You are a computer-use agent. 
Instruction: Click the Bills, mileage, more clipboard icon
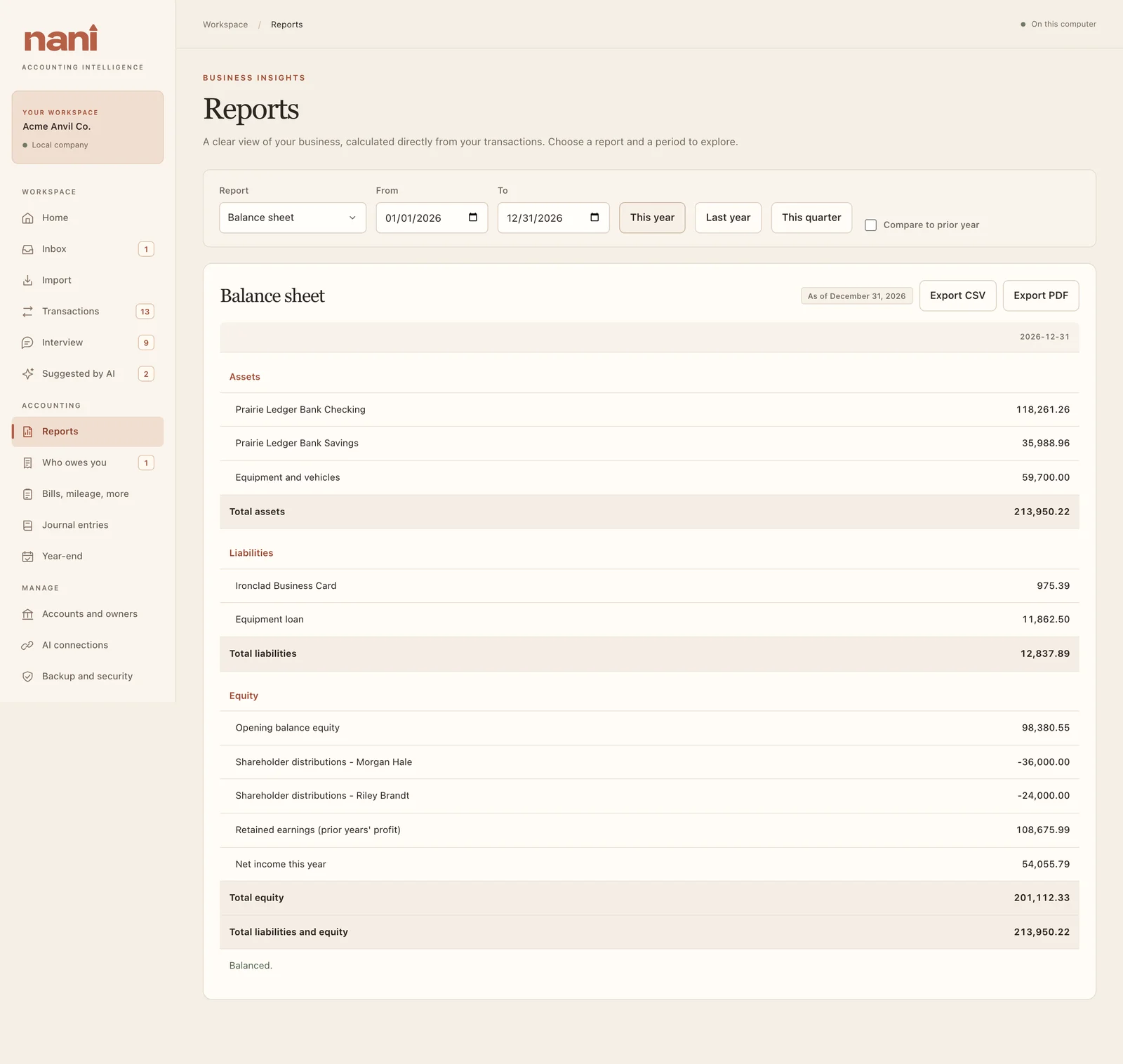point(27,494)
